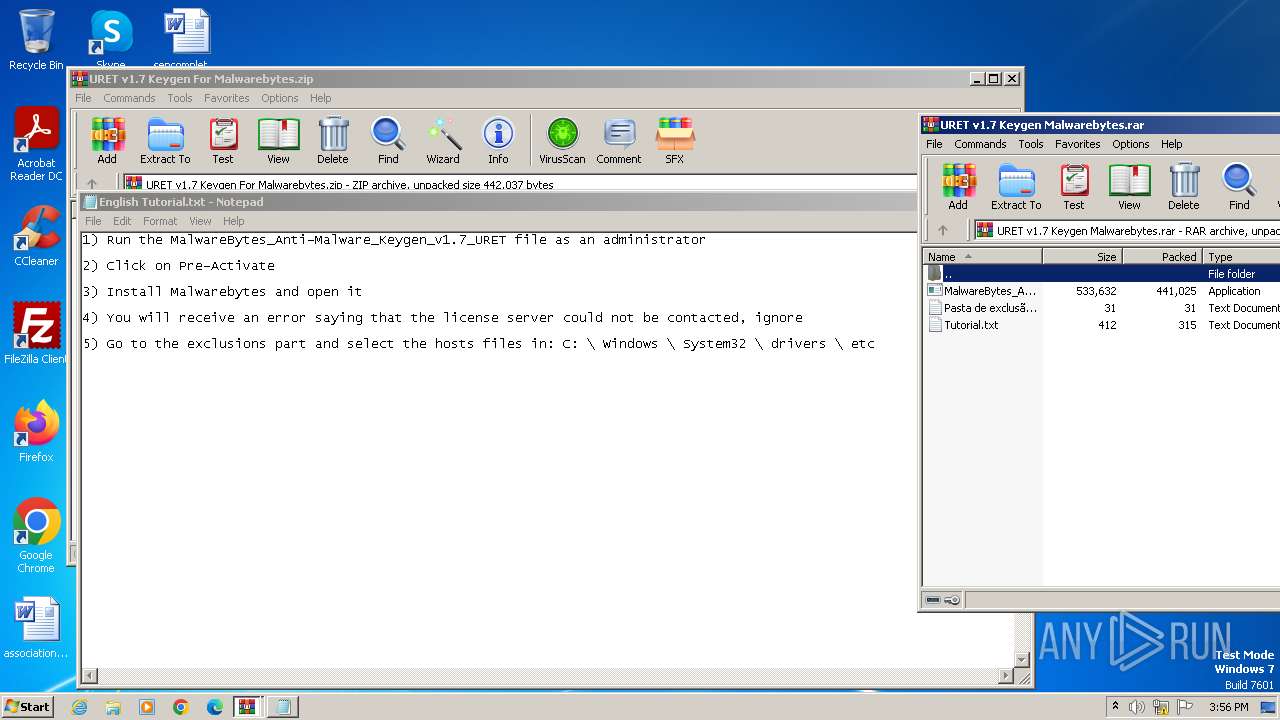The width and height of the screenshot is (1280, 720).
Task: Click the Notepad vertical scrollbar down arrow
Action: (1022, 659)
